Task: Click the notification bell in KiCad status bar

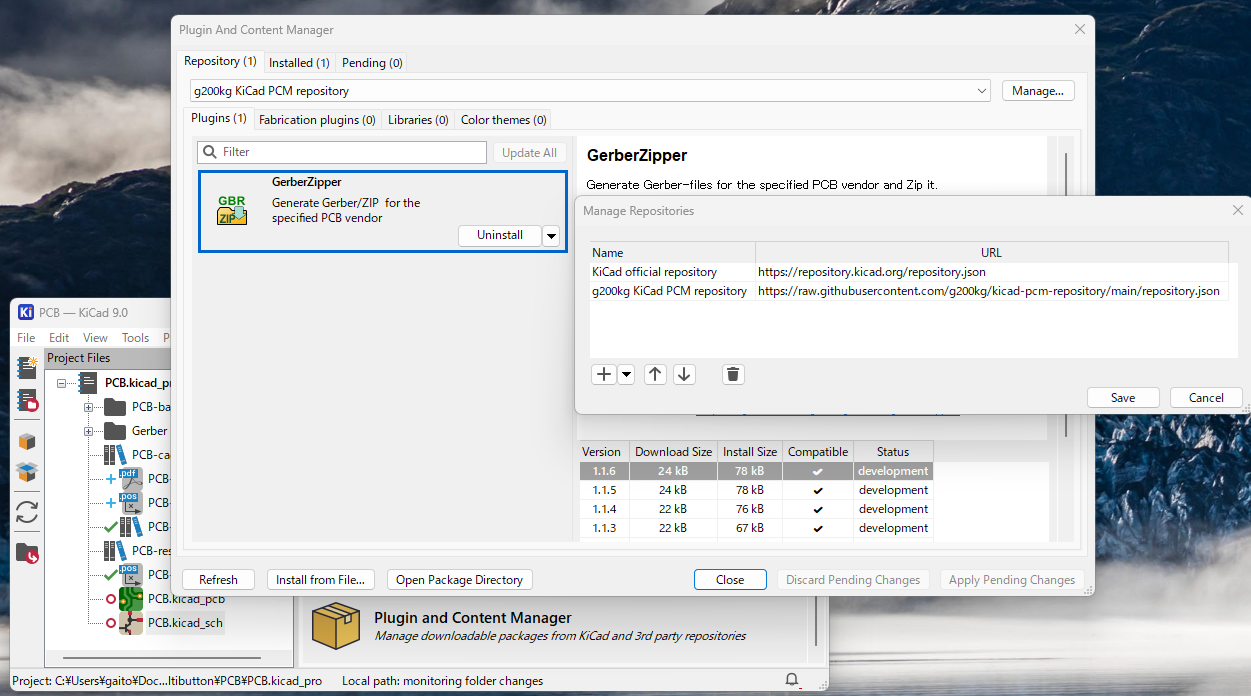Action: pos(793,680)
